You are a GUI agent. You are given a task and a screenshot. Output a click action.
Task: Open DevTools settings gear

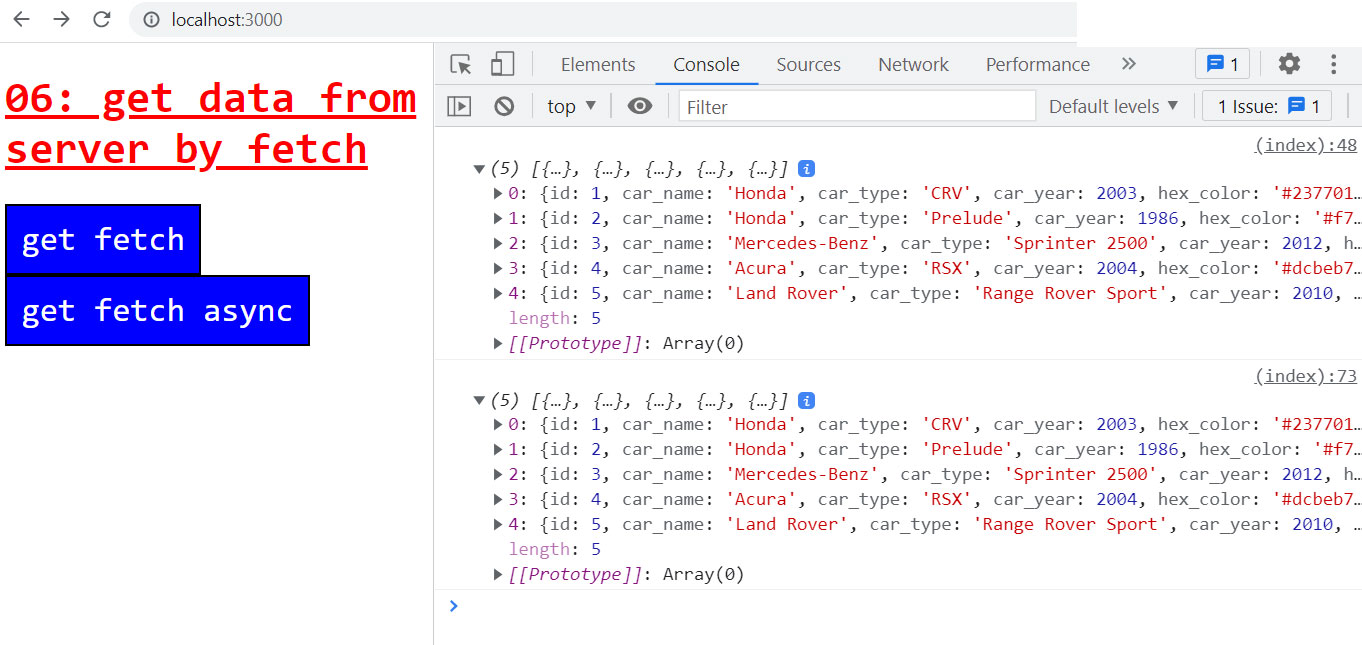click(x=1289, y=64)
